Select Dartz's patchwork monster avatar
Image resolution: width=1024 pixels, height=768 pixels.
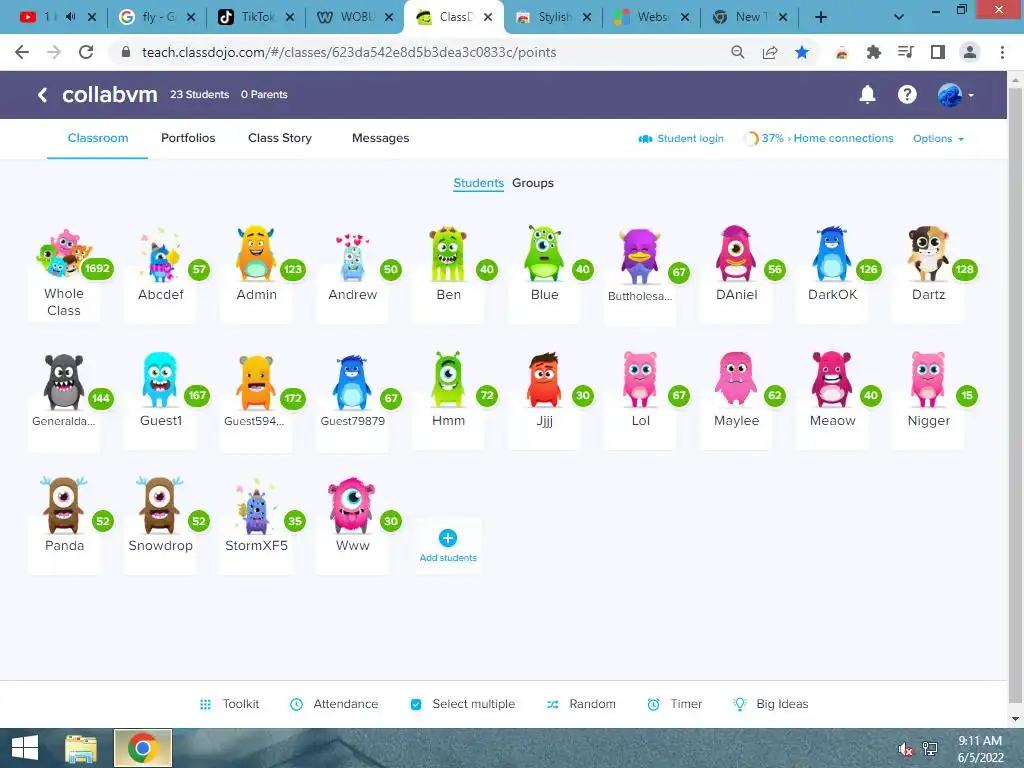928,253
